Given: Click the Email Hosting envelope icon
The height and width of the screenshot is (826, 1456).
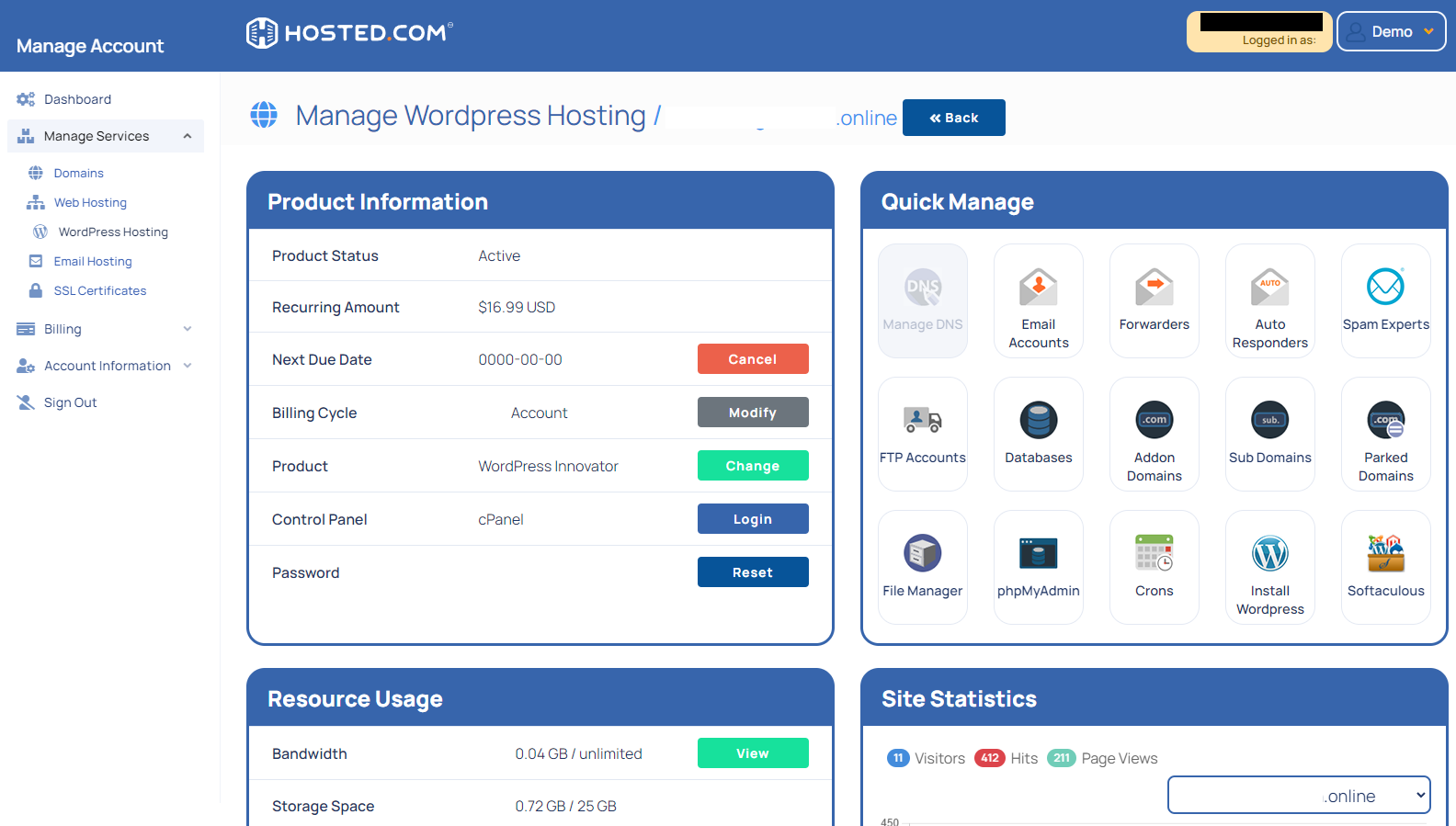Looking at the screenshot, I should (36, 261).
